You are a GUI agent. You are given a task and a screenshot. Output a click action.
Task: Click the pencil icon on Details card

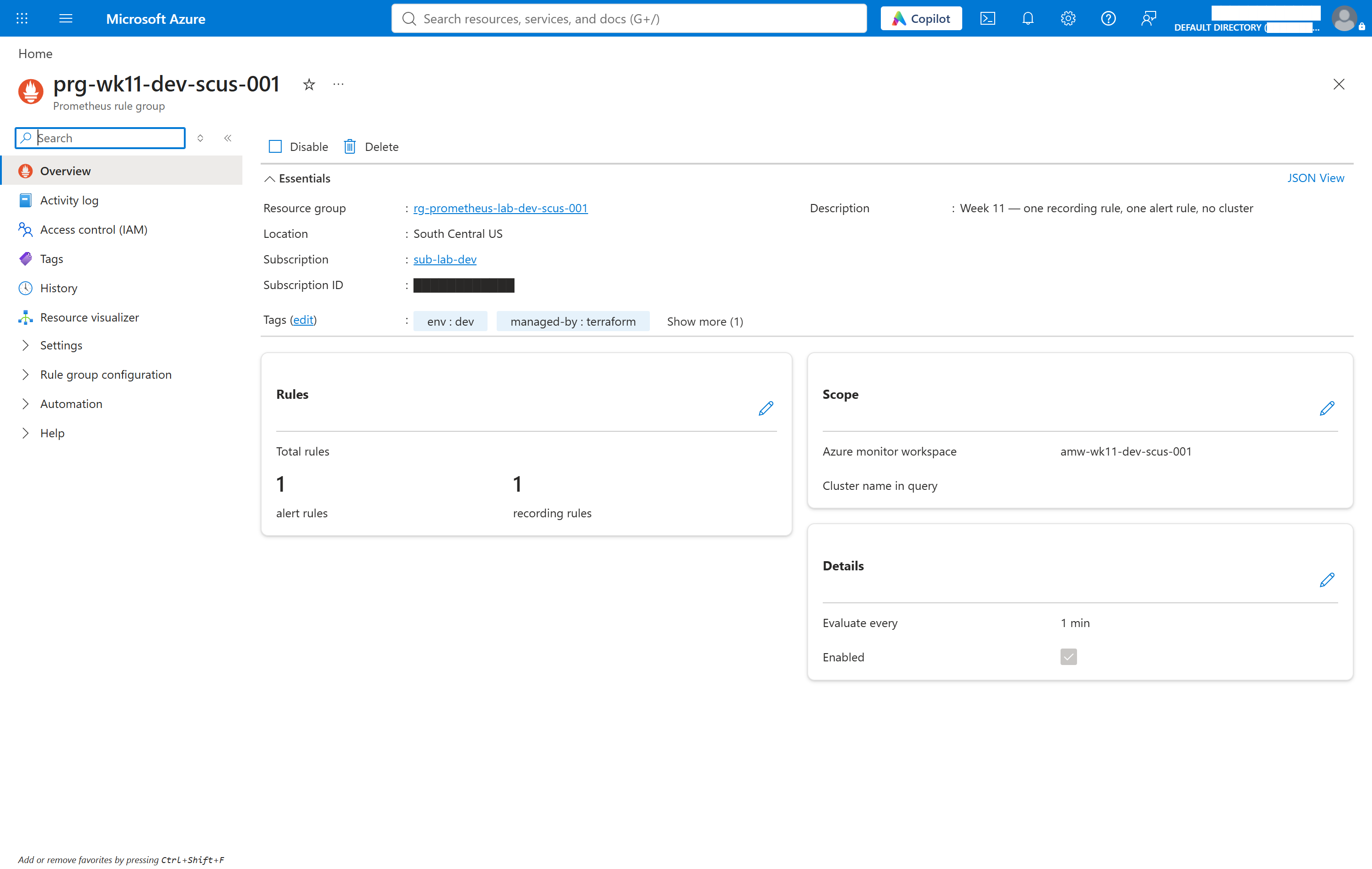[x=1326, y=579]
